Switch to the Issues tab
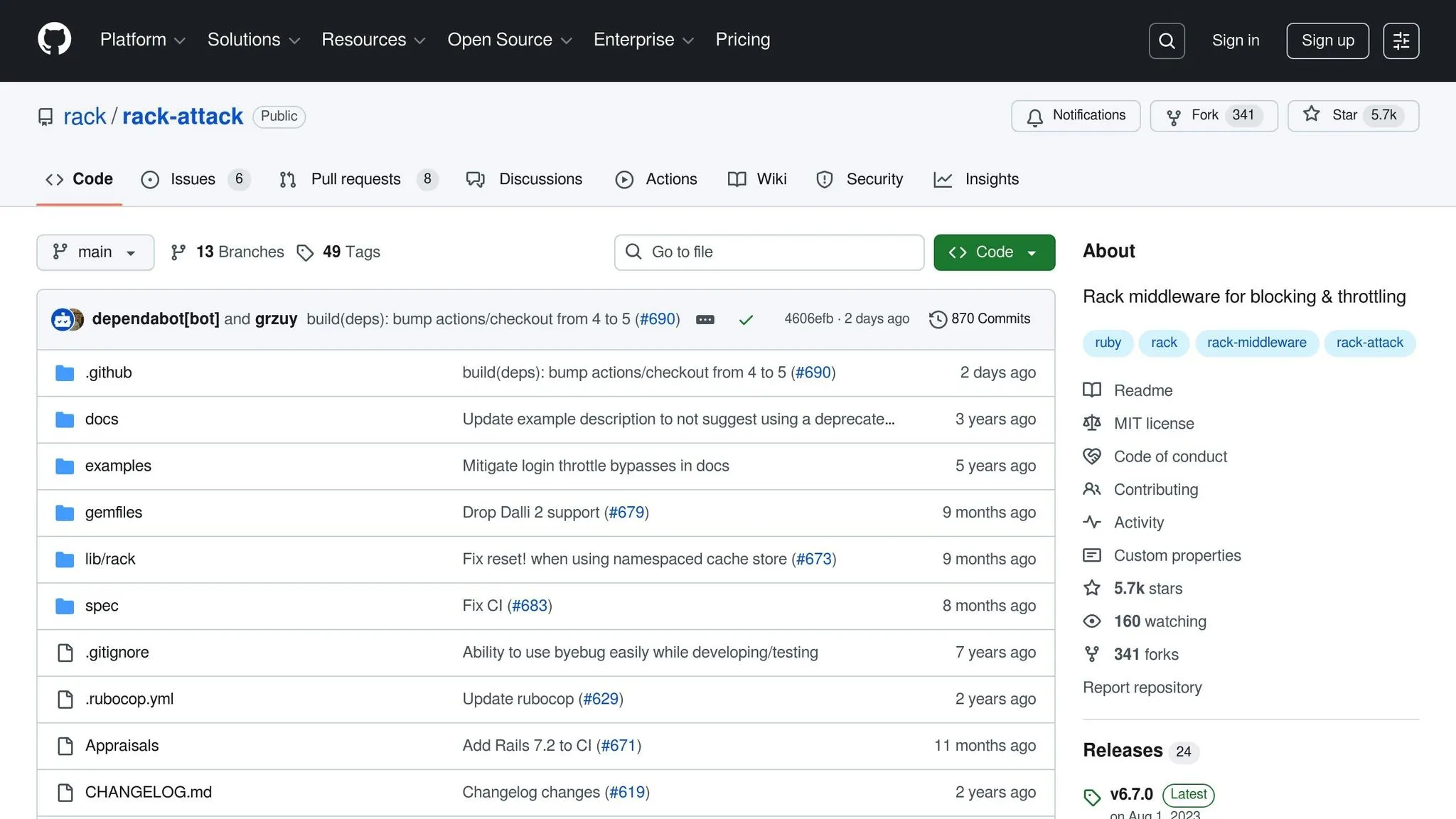Screen dimensions: 1456x819 tap(196, 180)
